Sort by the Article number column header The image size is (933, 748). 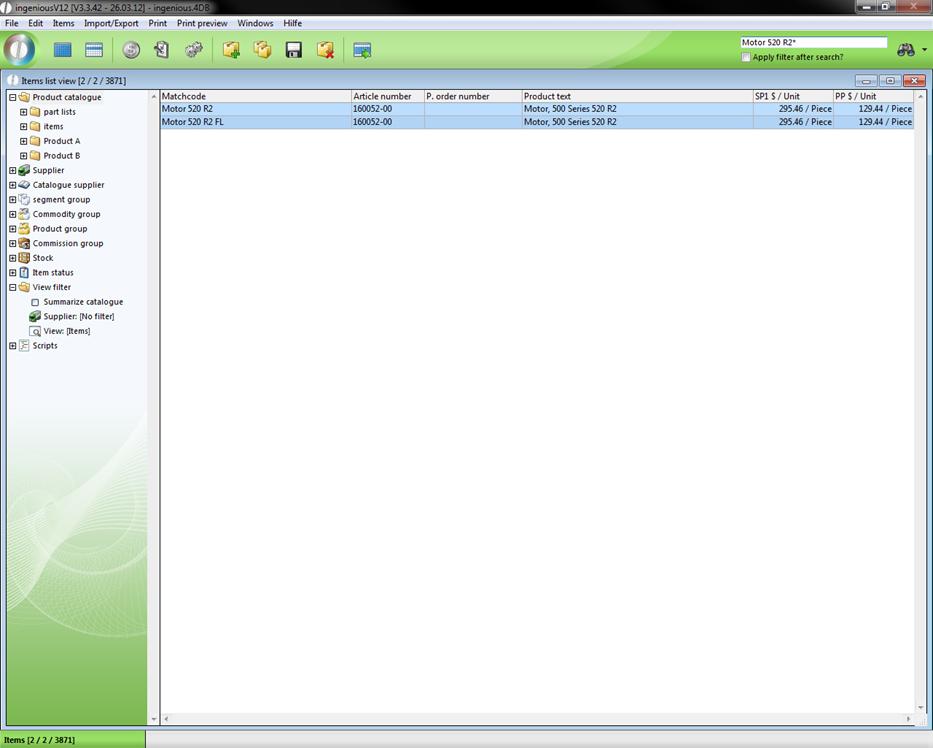click(x=386, y=96)
